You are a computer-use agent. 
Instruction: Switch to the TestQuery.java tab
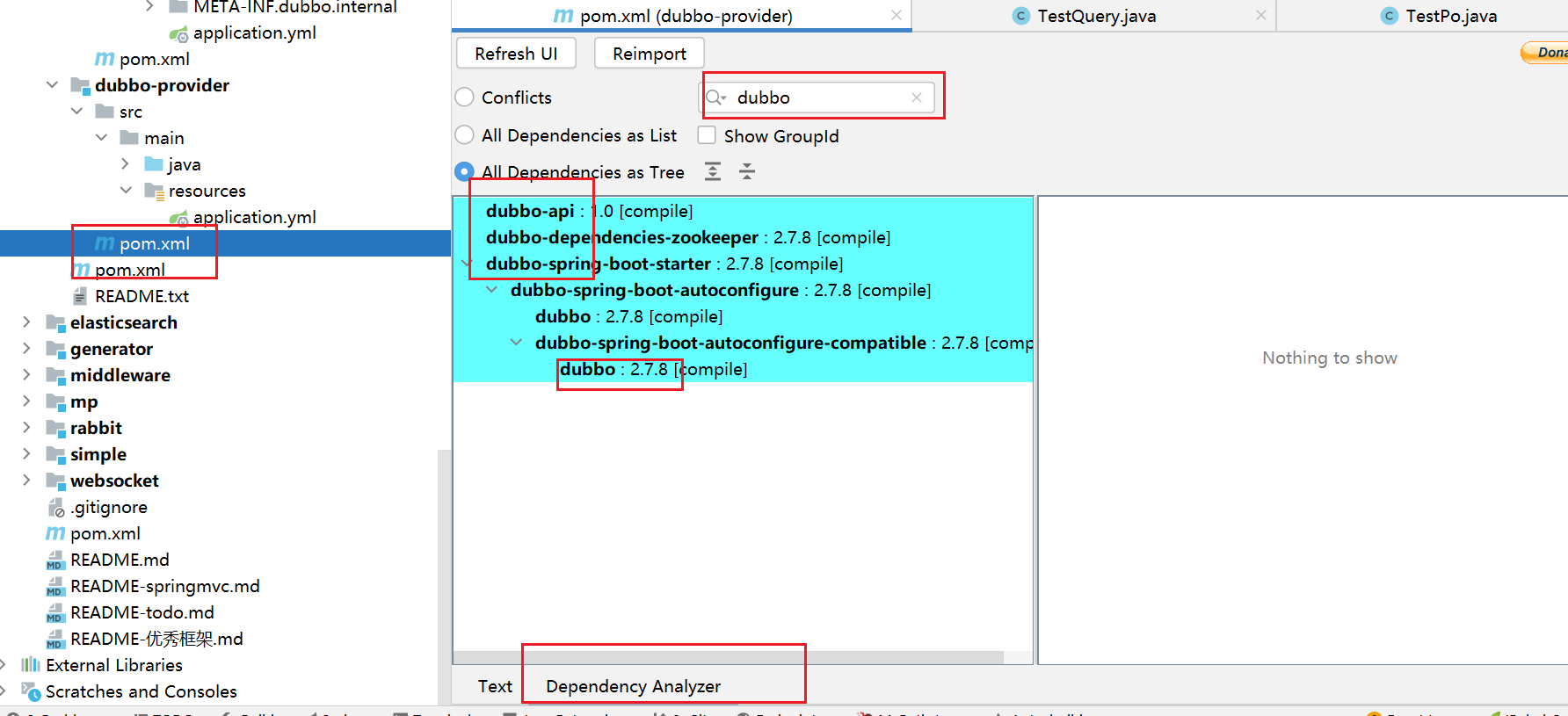(1094, 16)
